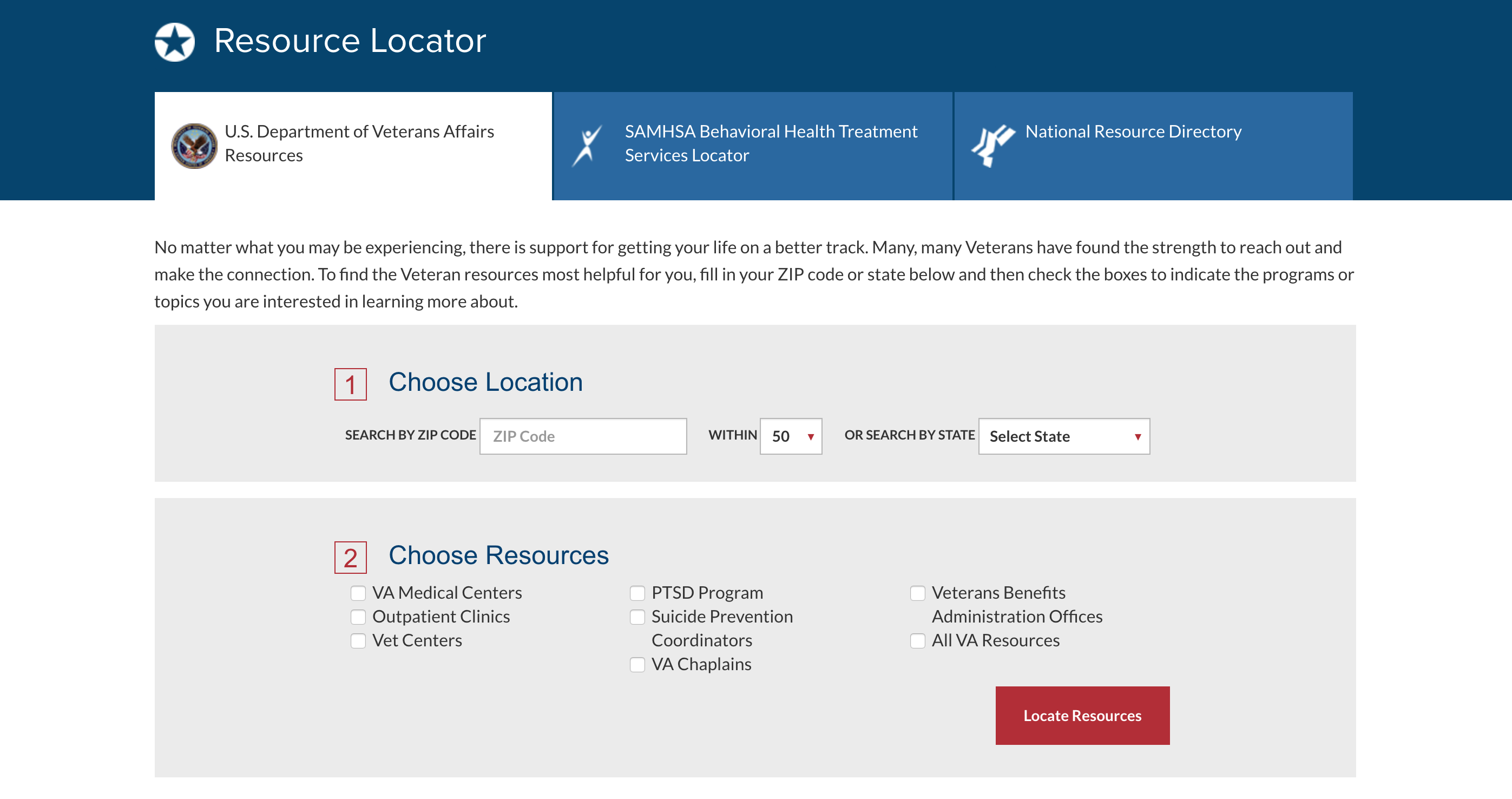Select the ZIP Code input field
Screen dimensions: 1512x799
coord(580,435)
